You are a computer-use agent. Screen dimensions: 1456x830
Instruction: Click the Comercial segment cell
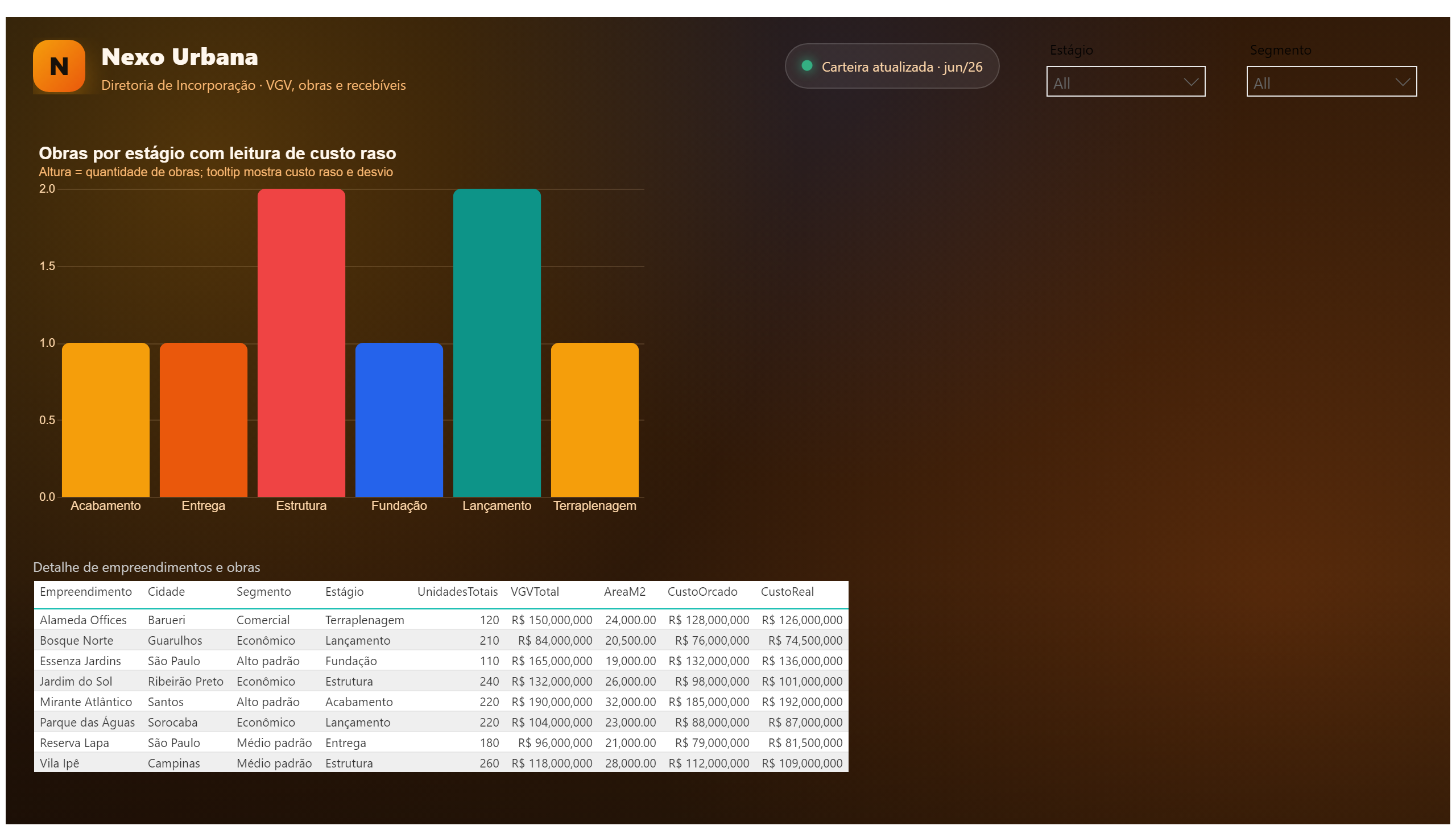tap(263, 620)
